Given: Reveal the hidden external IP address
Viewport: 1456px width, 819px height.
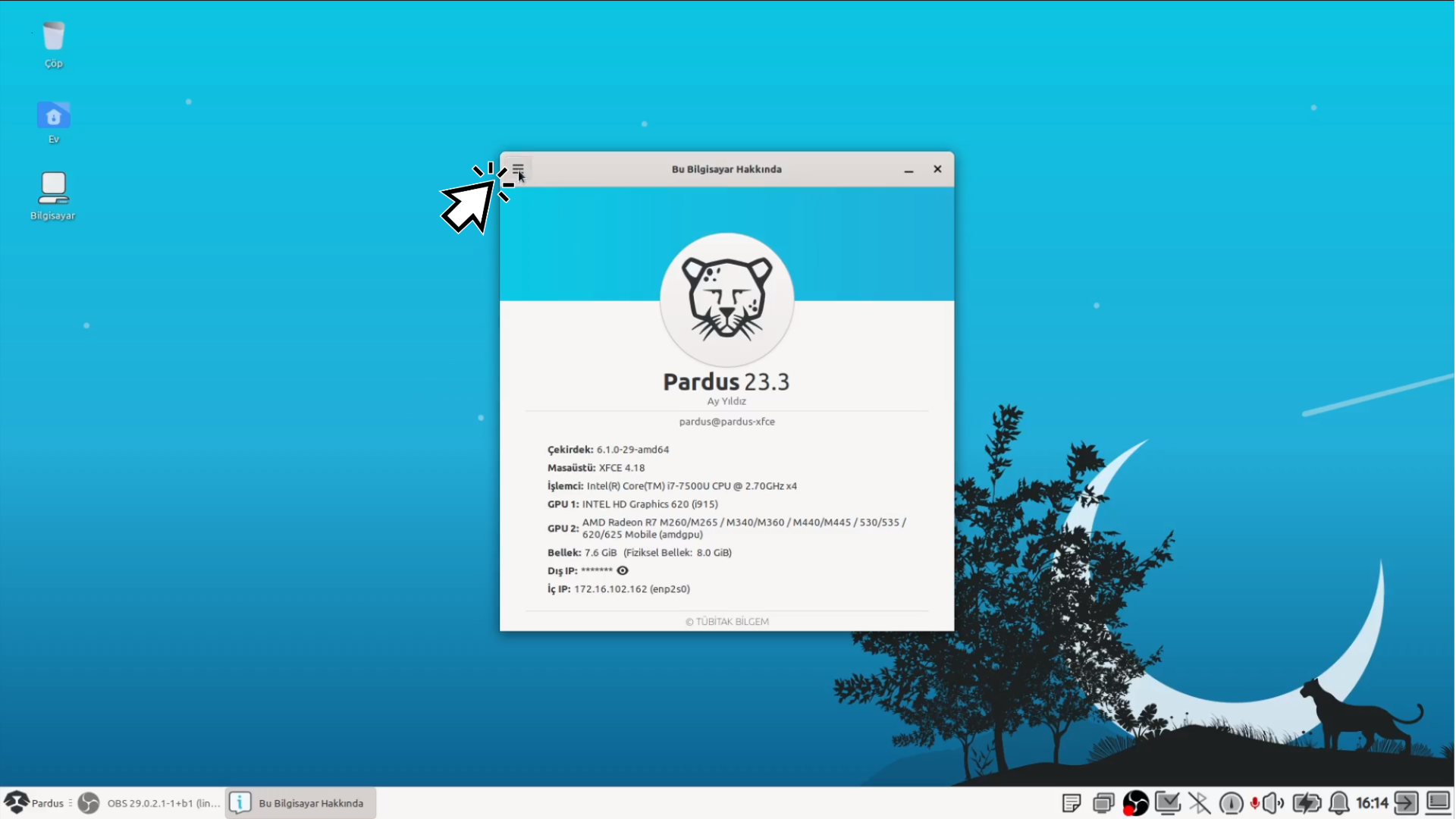Looking at the screenshot, I should (623, 571).
